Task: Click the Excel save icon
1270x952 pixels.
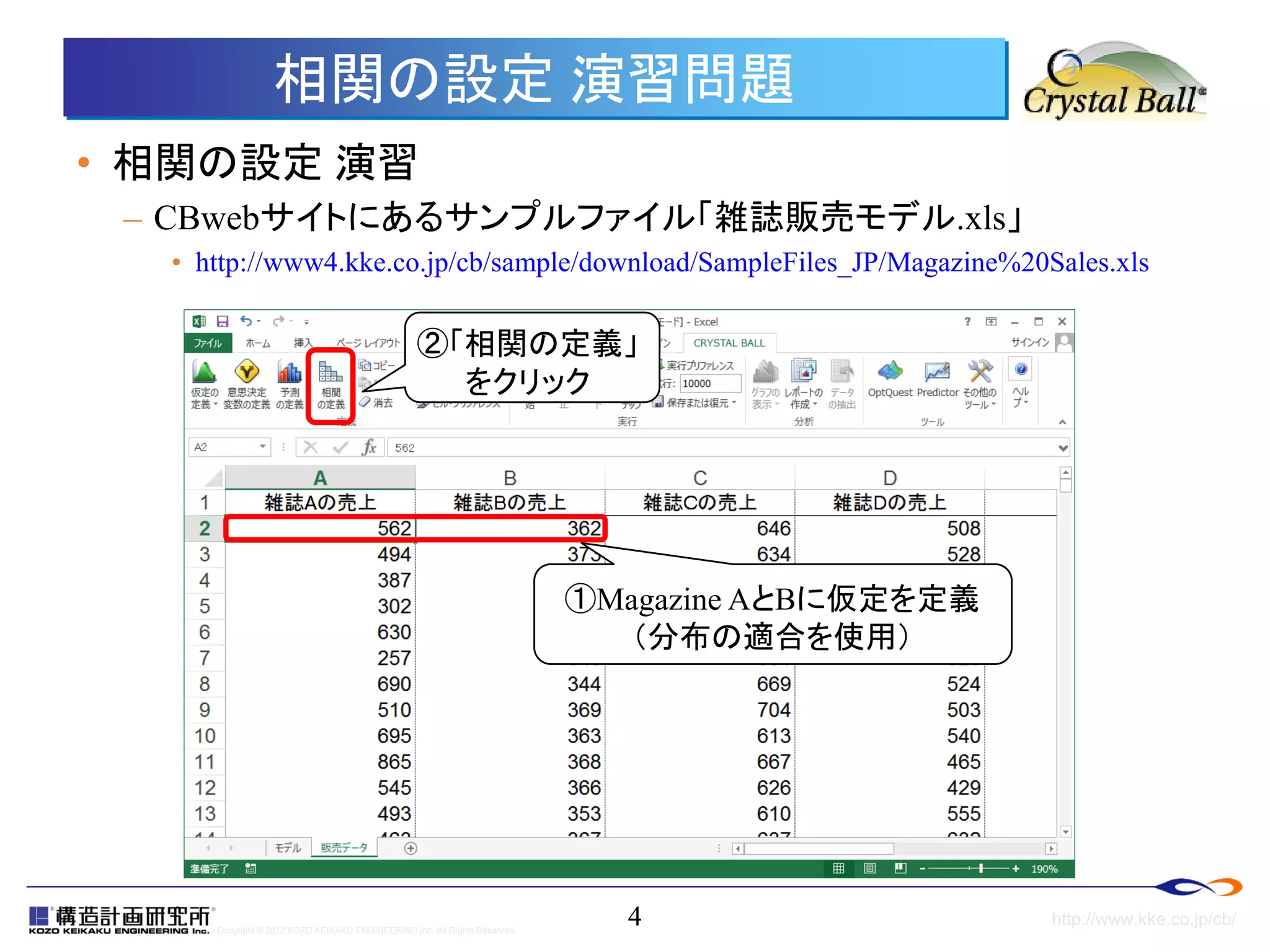Action: (223, 321)
